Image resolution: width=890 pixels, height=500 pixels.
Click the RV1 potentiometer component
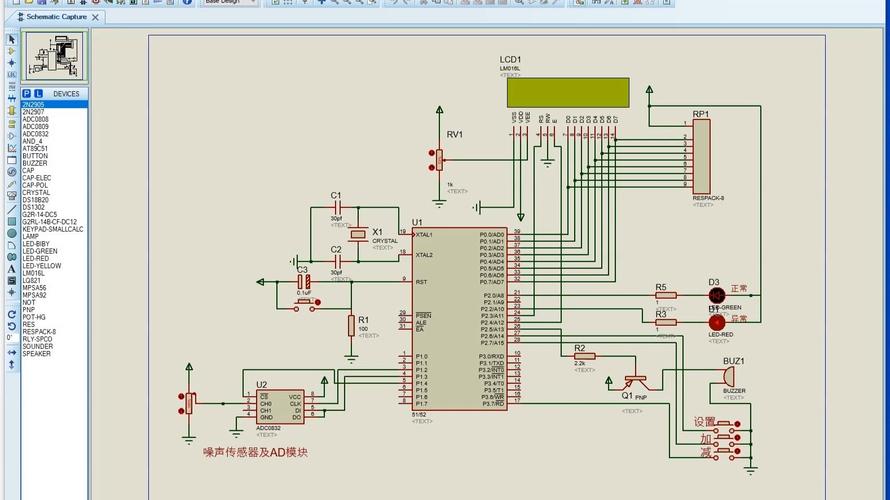[439, 160]
